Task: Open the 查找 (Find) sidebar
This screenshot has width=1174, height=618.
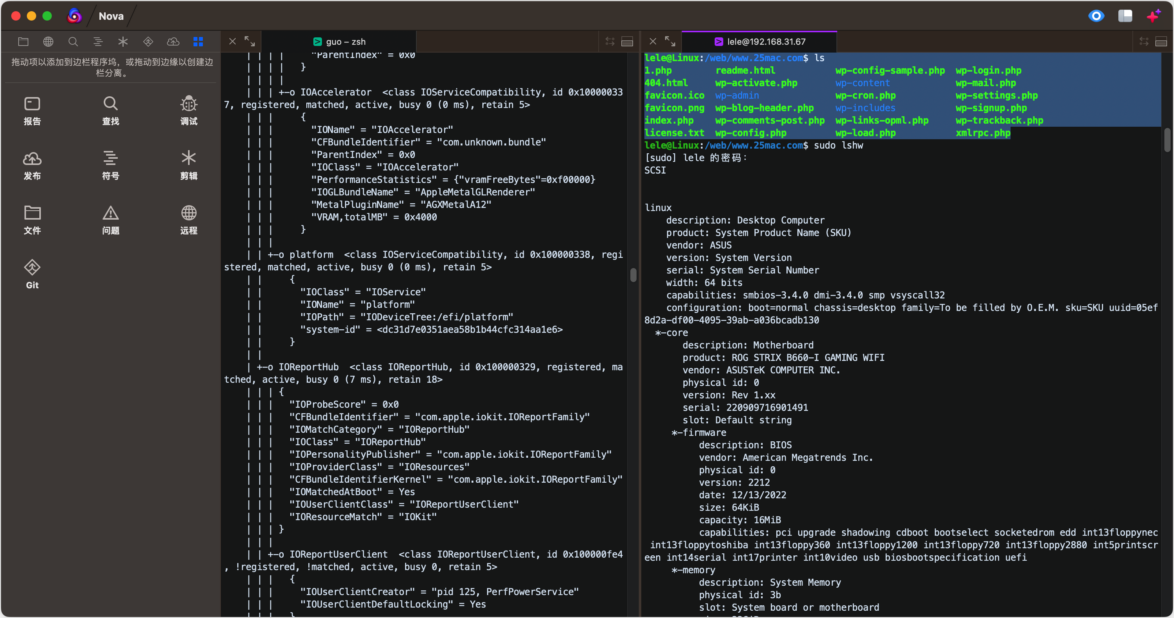Action: [x=110, y=110]
